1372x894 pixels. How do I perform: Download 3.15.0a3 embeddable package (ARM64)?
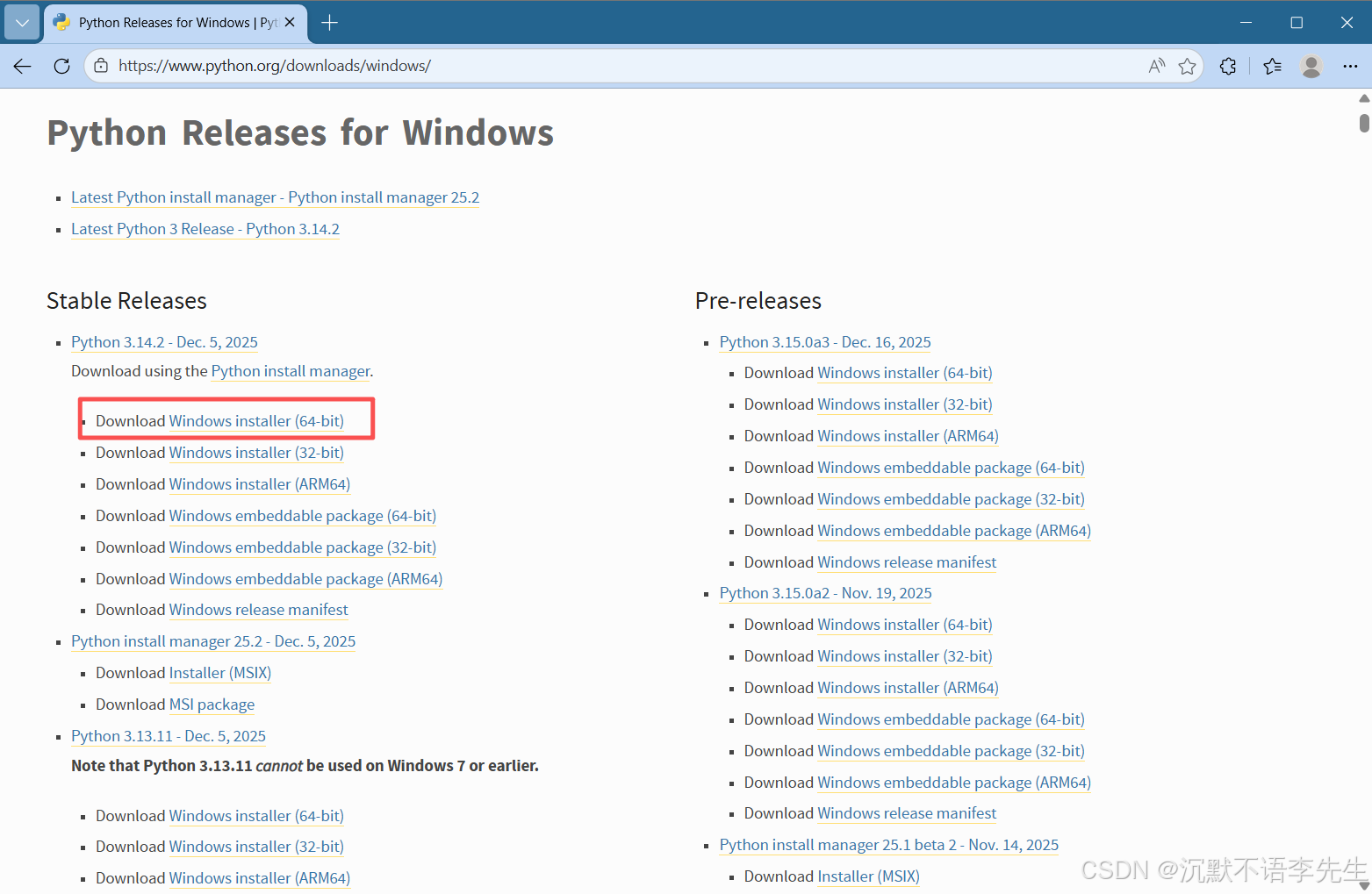954,531
